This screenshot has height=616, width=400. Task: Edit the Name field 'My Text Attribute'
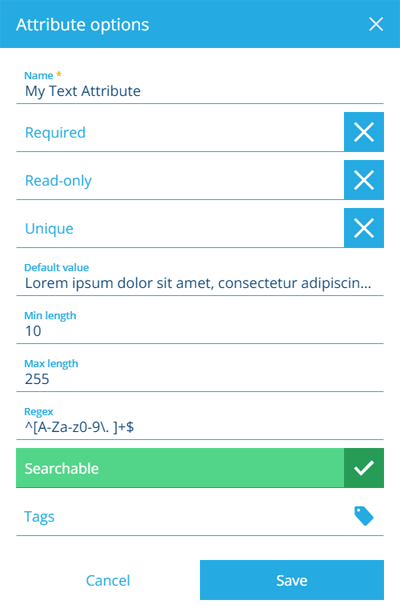click(200, 91)
